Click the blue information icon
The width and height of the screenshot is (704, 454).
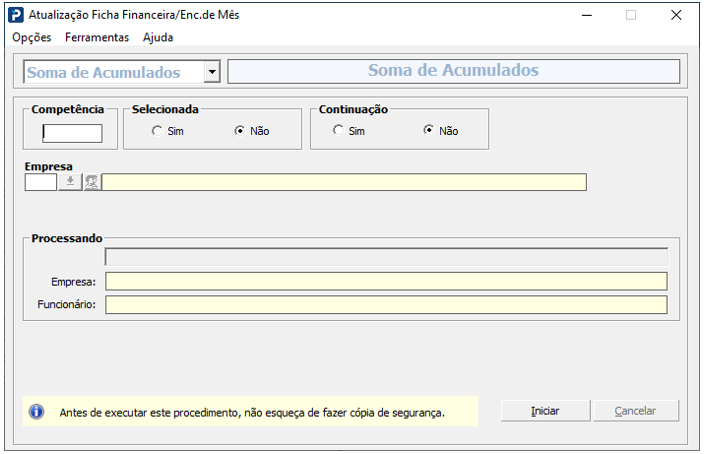click(x=36, y=411)
